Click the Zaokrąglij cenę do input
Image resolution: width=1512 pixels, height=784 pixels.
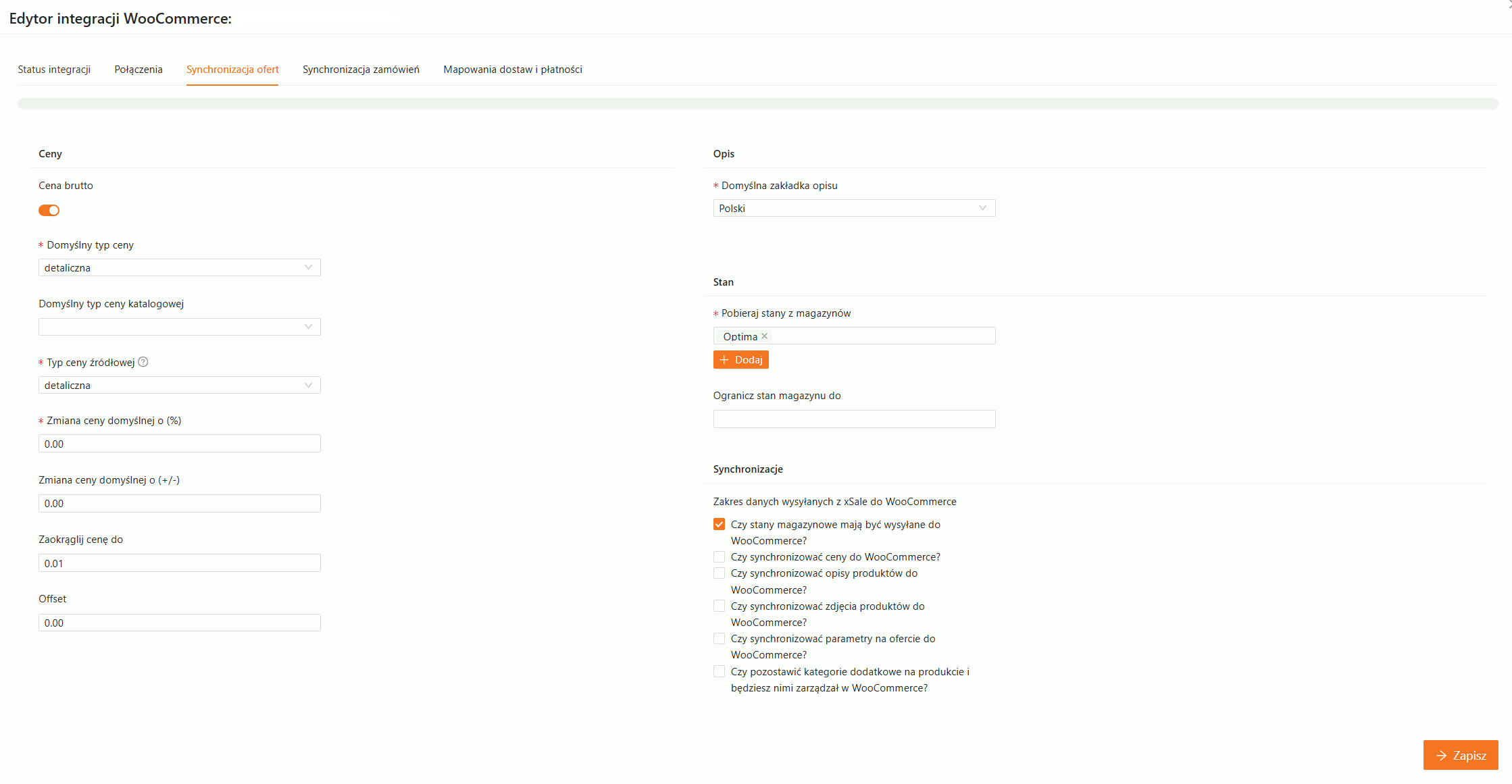[179, 563]
